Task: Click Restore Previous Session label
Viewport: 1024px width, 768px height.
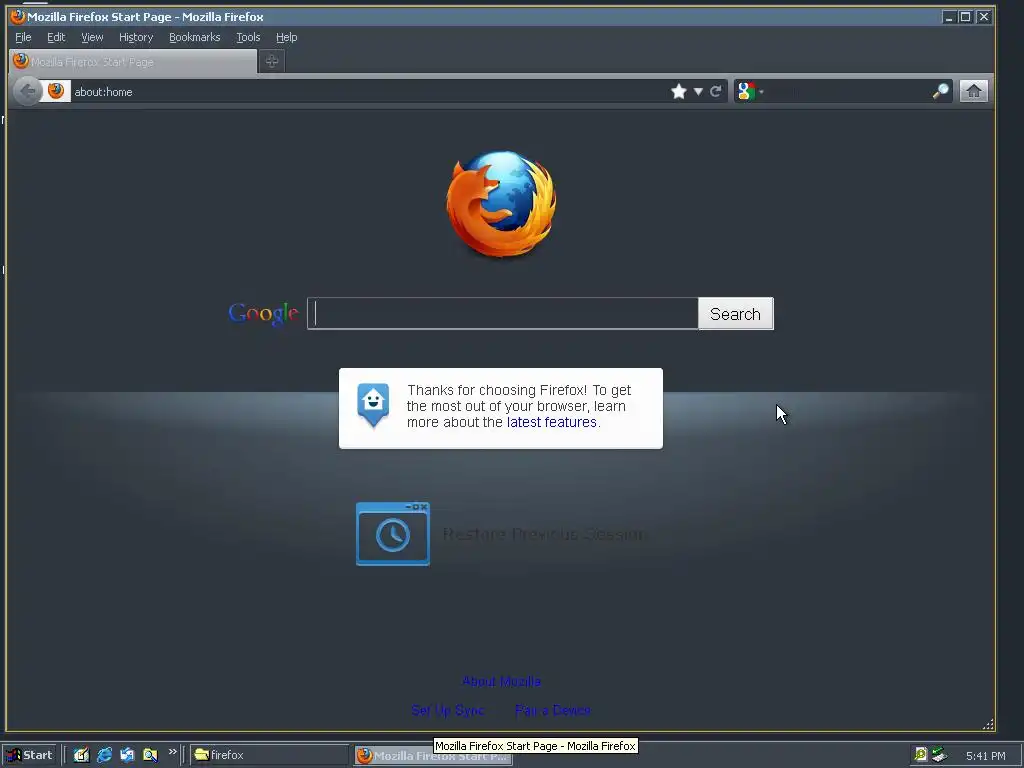Action: click(543, 534)
